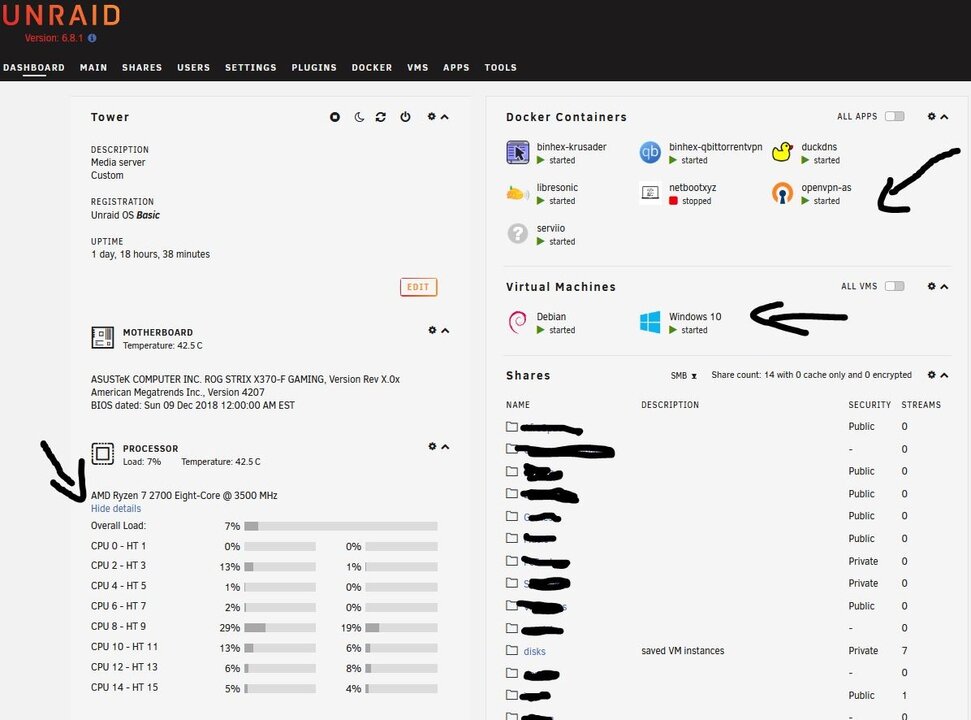The height and width of the screenshot is (720, 971).
Task: Reboot the Tower server with refresh icon
Action: click(x=381, y=117)
